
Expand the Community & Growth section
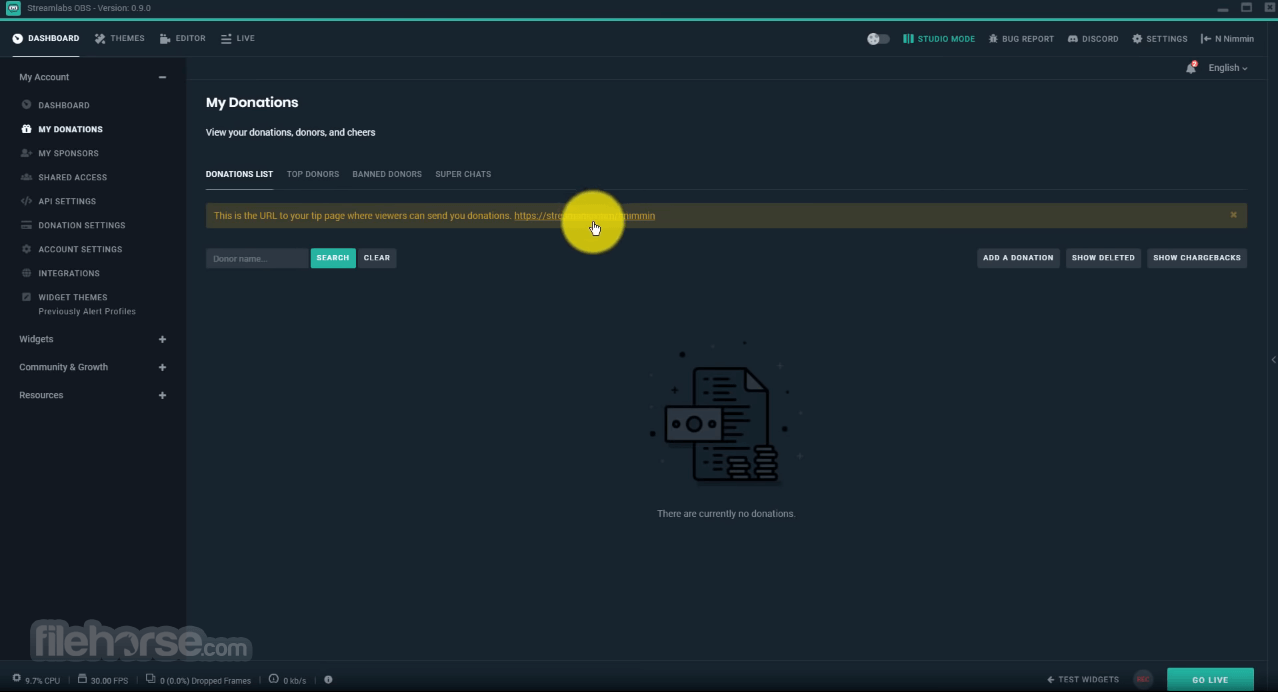pos(162,367)
